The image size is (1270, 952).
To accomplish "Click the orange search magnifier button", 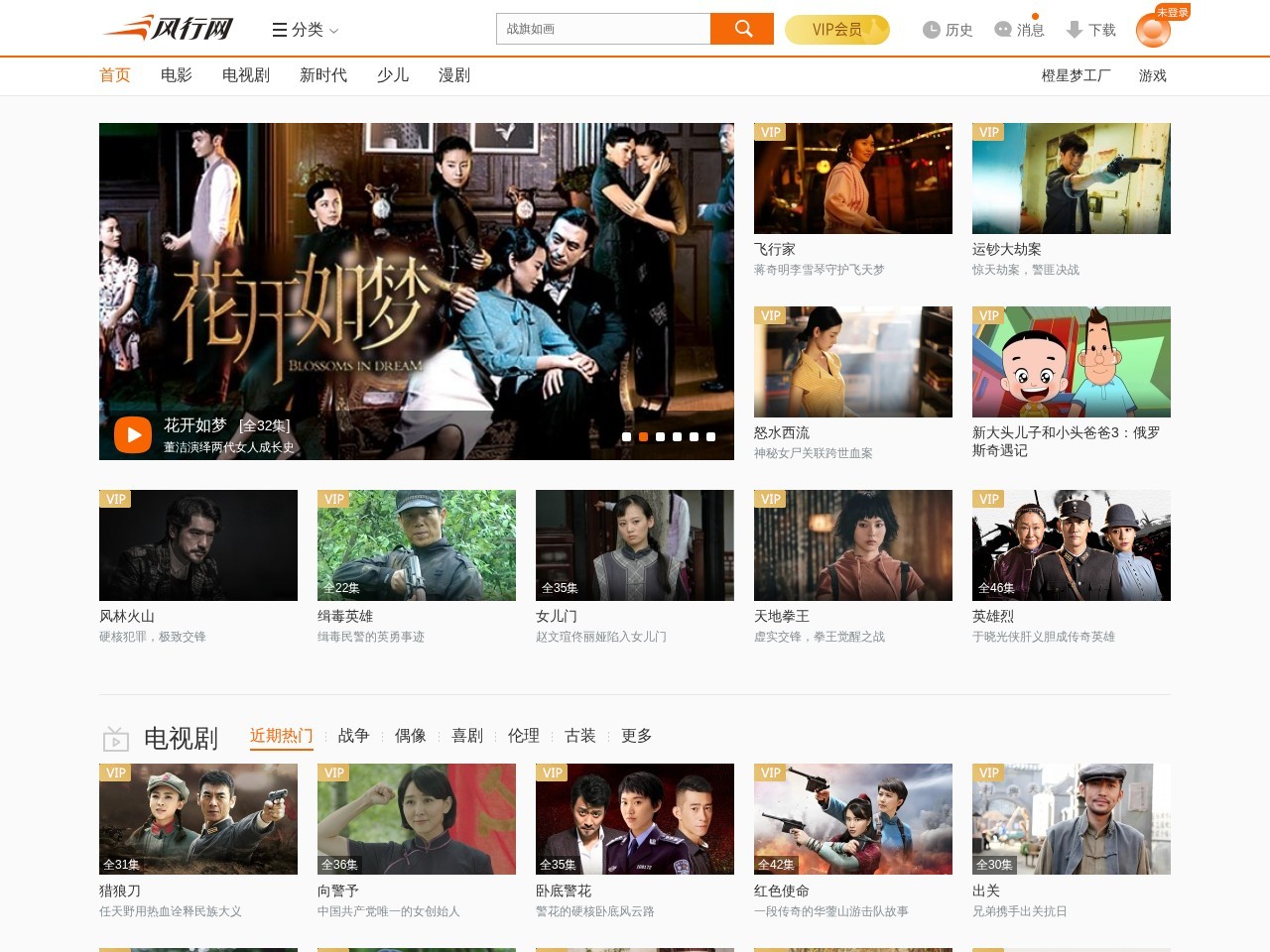I will coord(742,29).
